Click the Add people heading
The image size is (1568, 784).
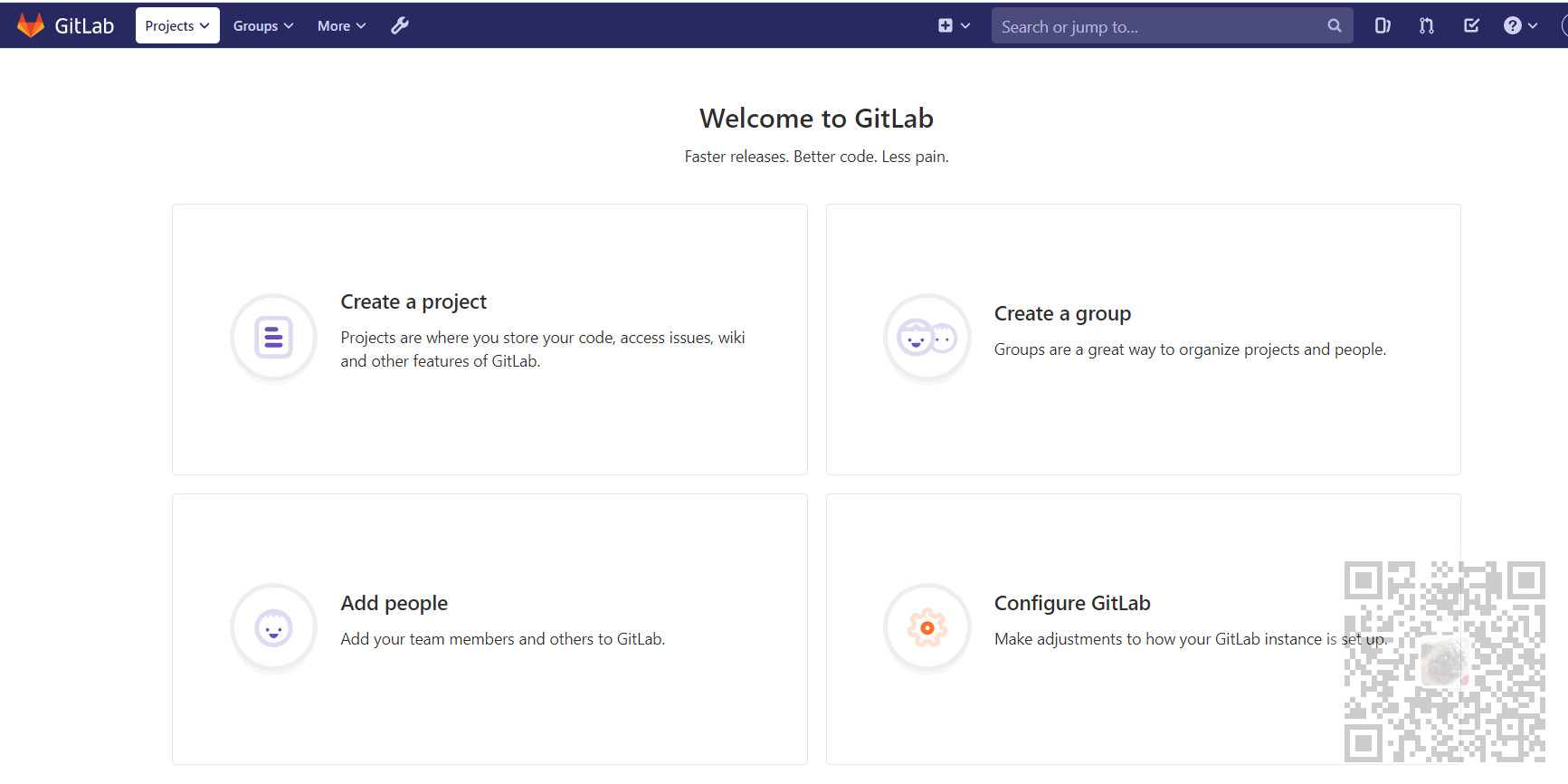click(x=394, y=603)
